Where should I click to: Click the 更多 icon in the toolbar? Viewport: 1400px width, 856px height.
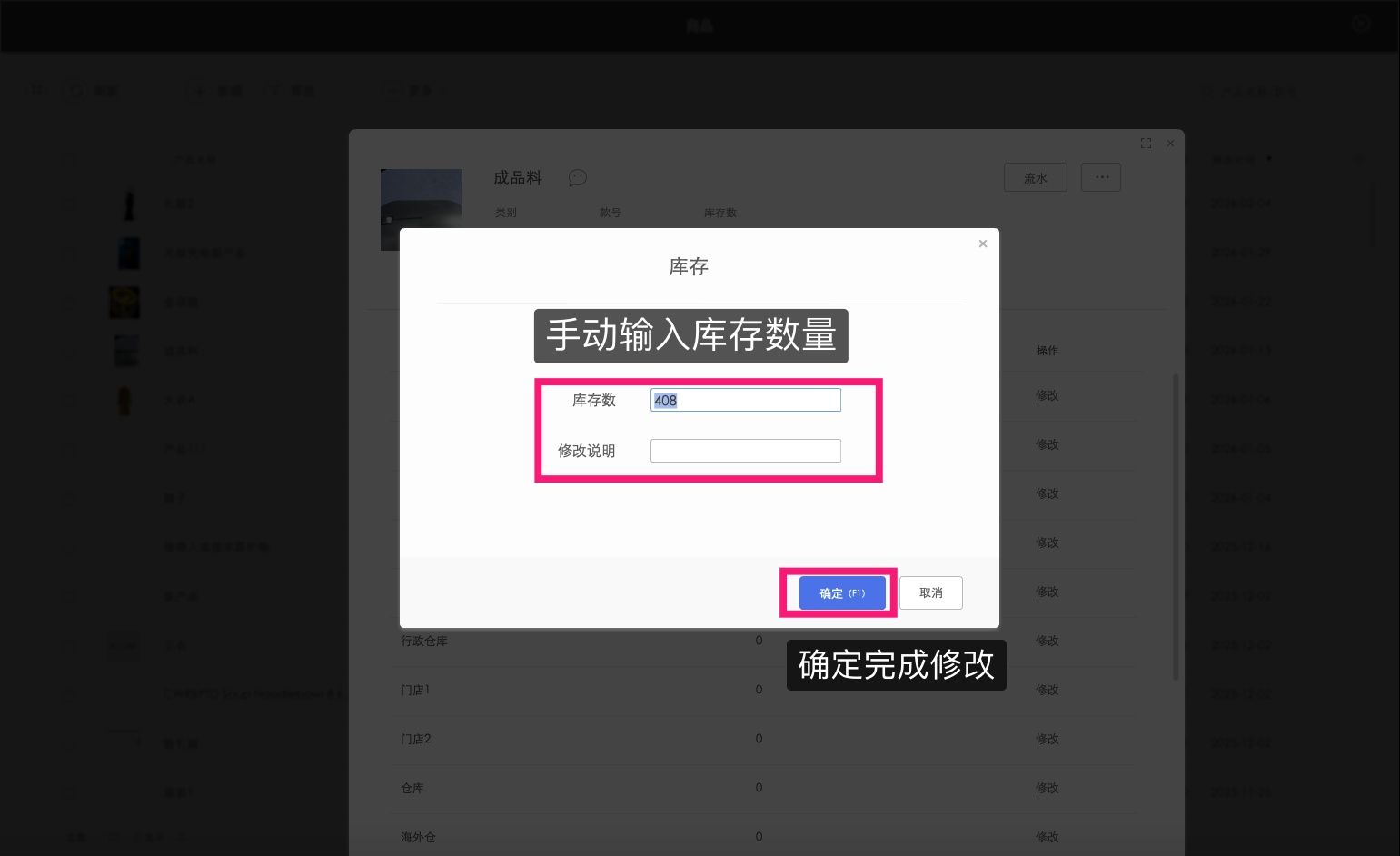pos(392,91)
